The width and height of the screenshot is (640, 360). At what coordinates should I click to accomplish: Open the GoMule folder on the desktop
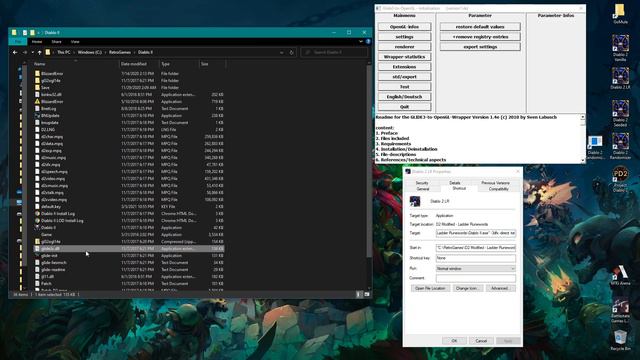pos(620,13)
